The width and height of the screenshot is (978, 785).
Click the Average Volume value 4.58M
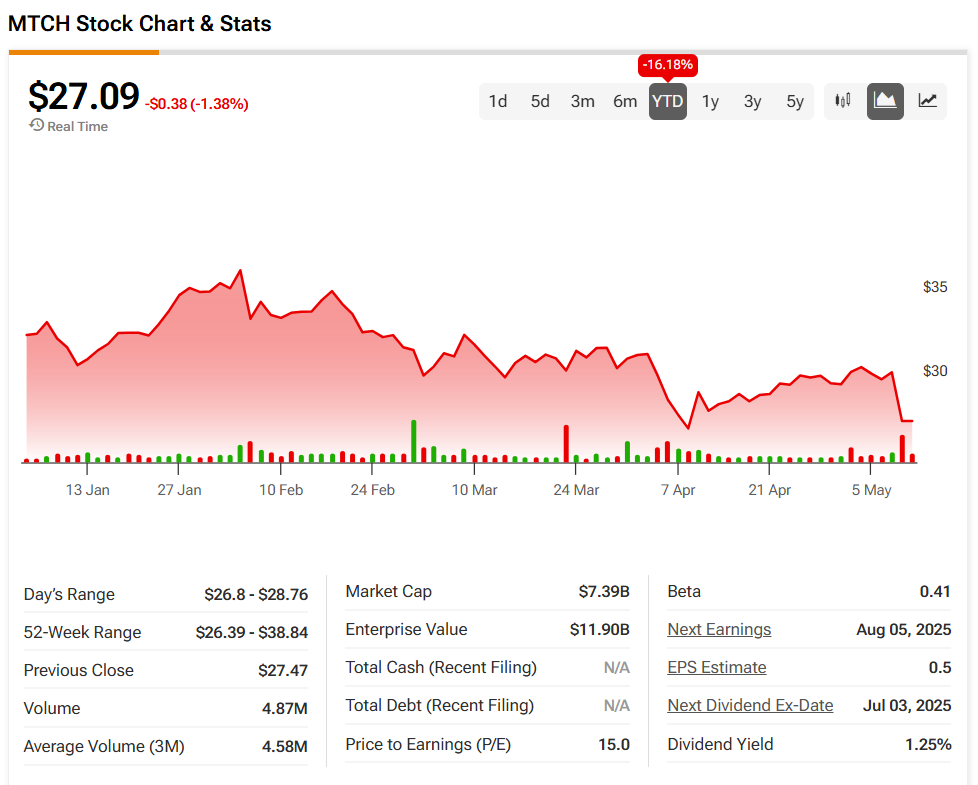click(x=285, y=747)
